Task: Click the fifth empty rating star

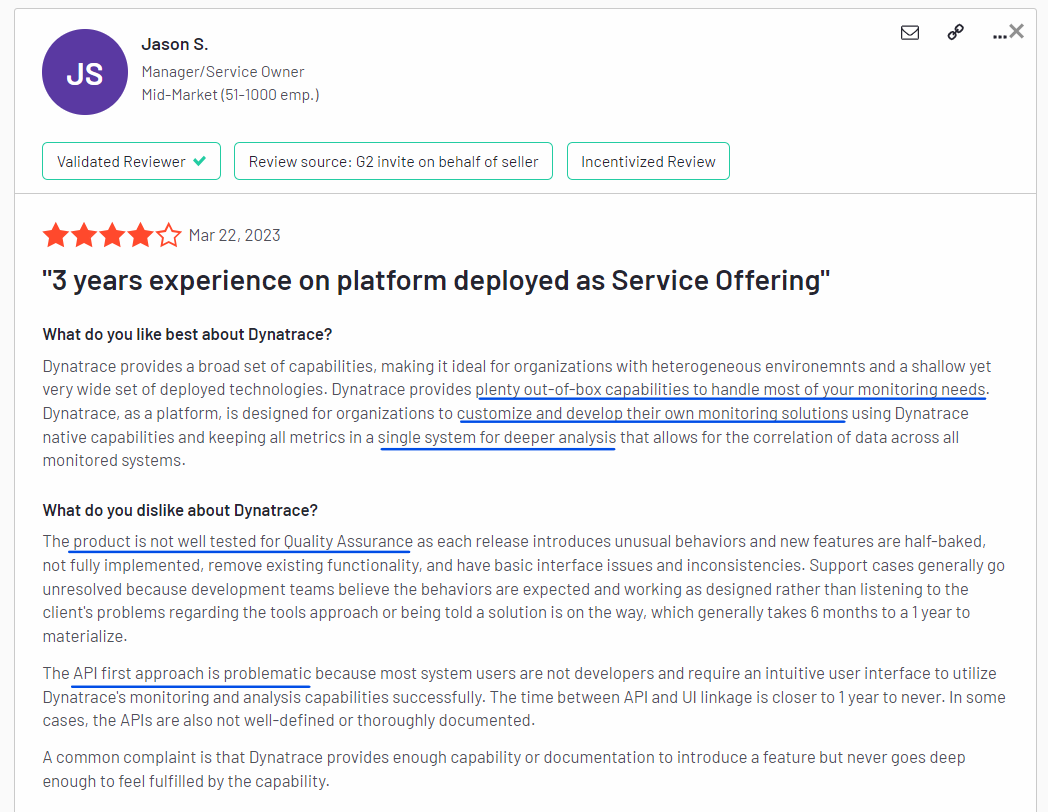Action: click(169, 235)
